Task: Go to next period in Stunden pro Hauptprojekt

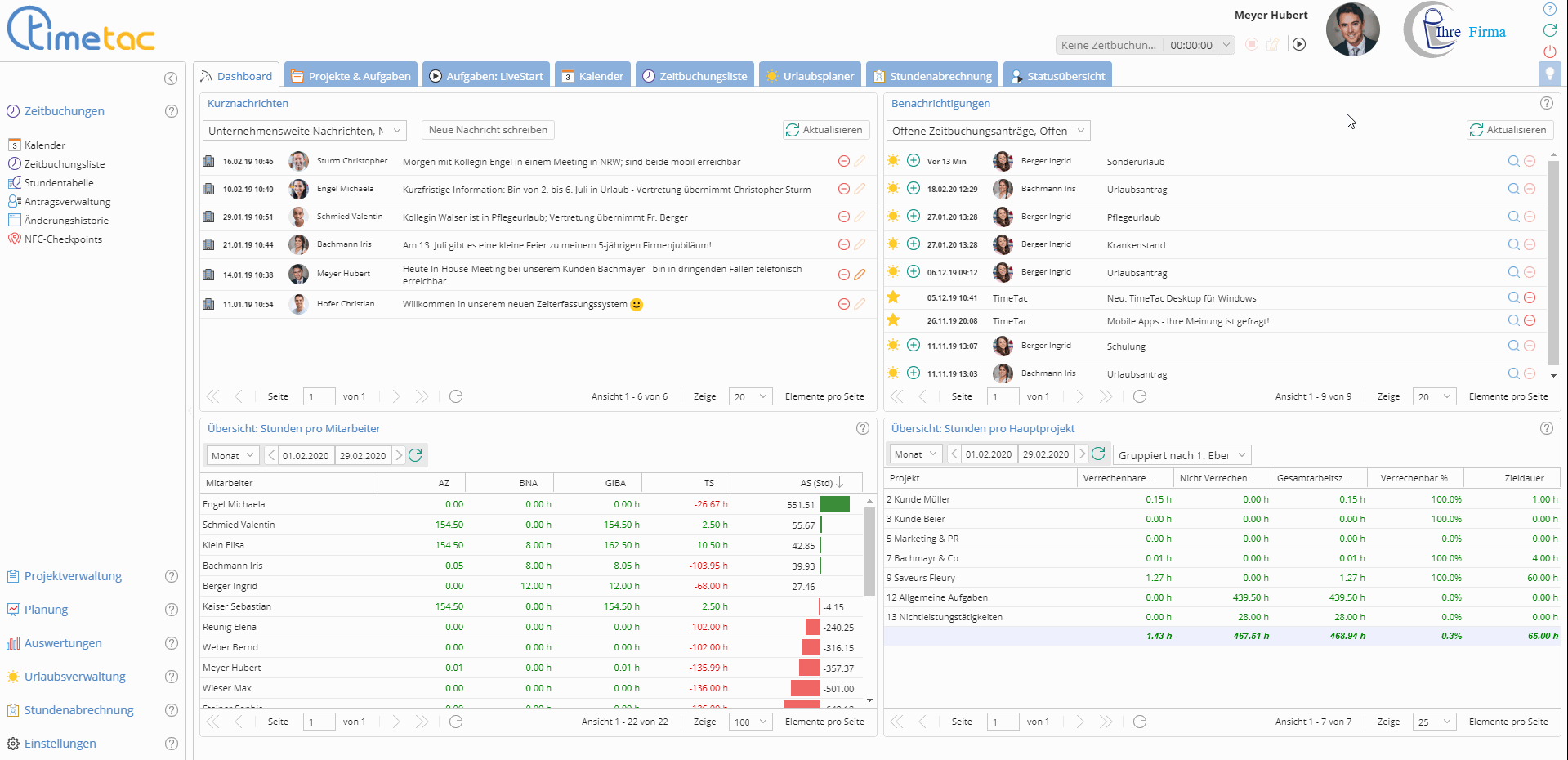Action: point(1082,454)
